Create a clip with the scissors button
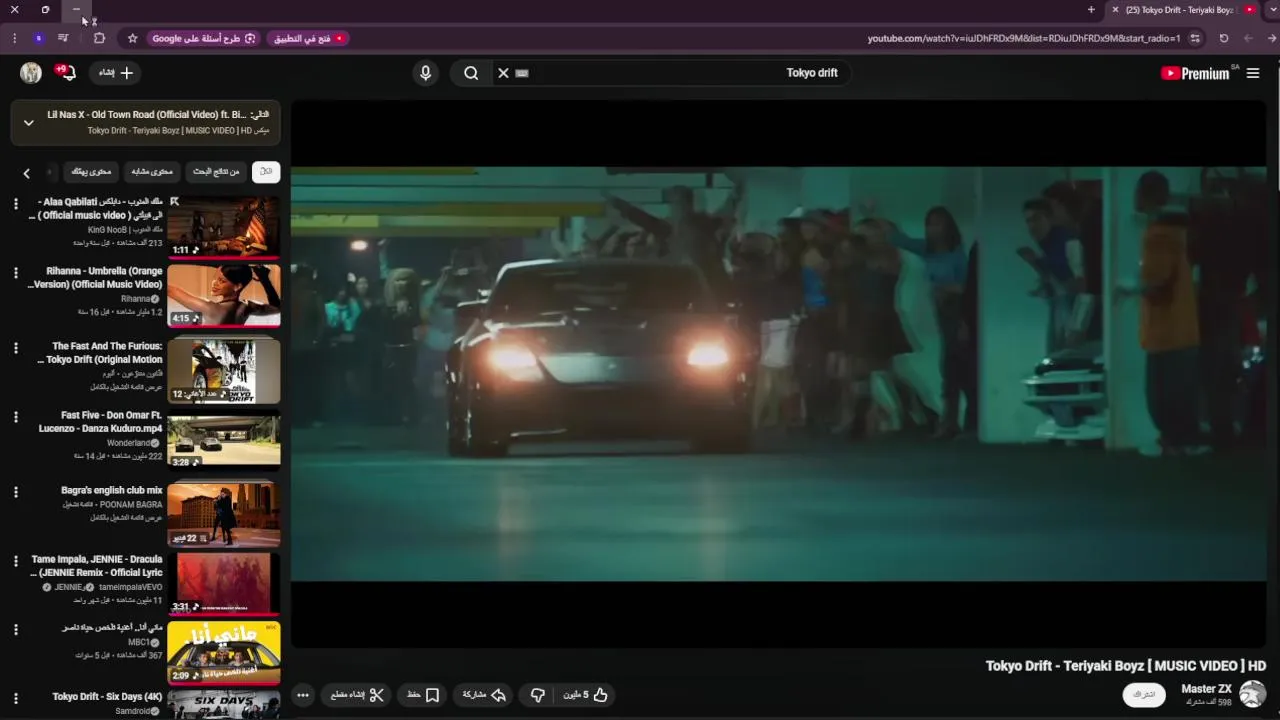 357,695
